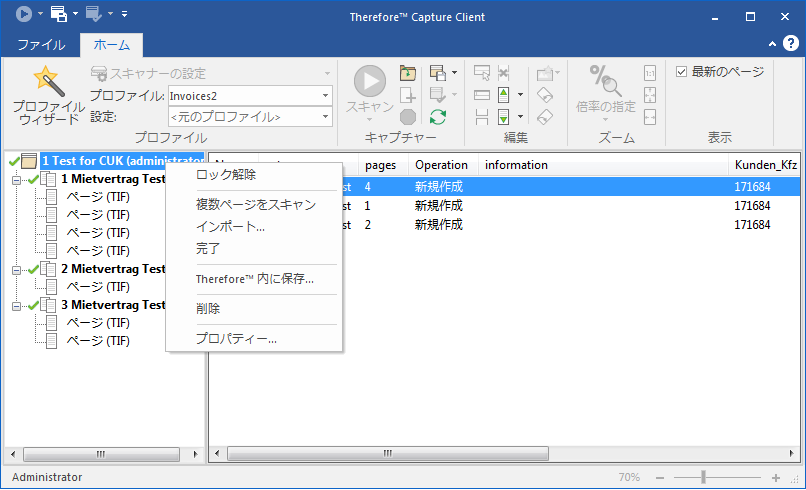Select the 2 Mietvertrag Test document

pyautogui.click(x=113, y=269)
